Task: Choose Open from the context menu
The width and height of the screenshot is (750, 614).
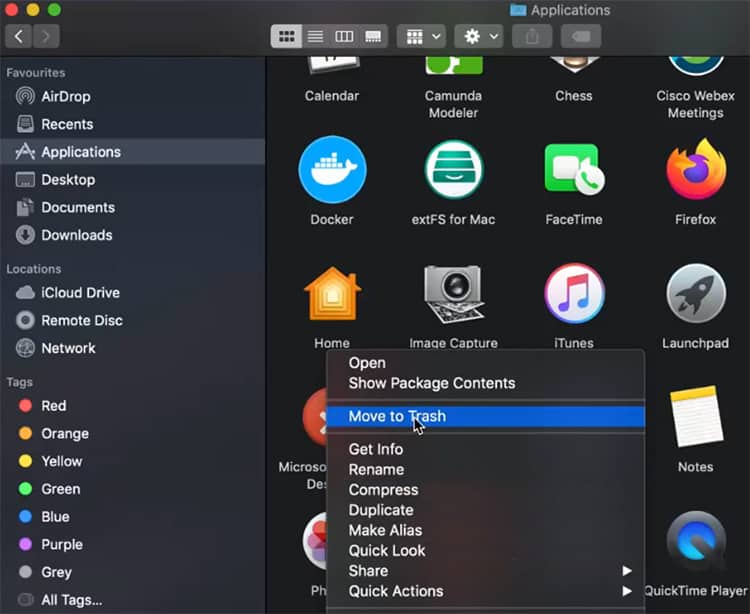Action: (x=485, y=363)
